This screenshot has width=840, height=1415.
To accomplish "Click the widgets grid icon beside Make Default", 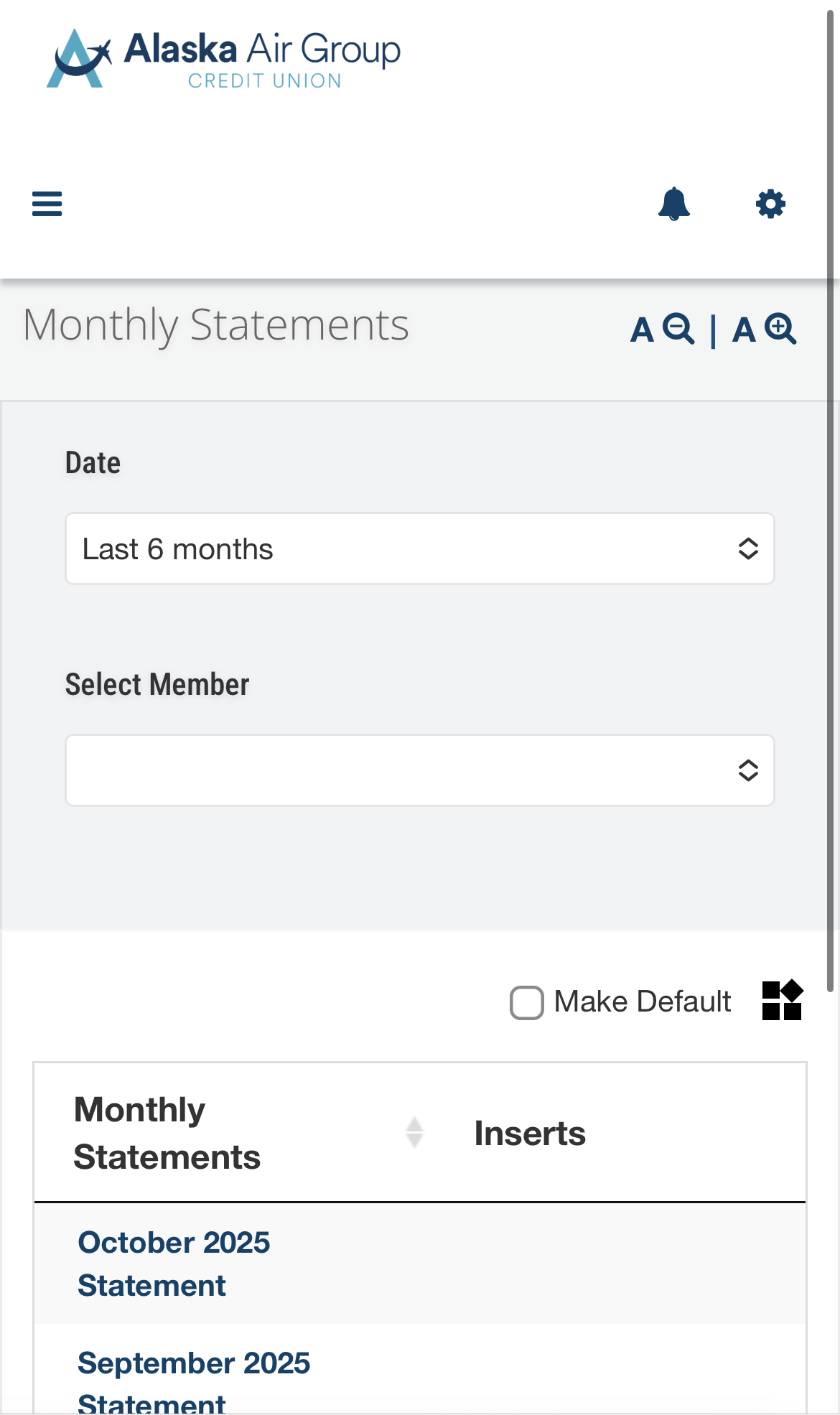I will coord(782,1000).
